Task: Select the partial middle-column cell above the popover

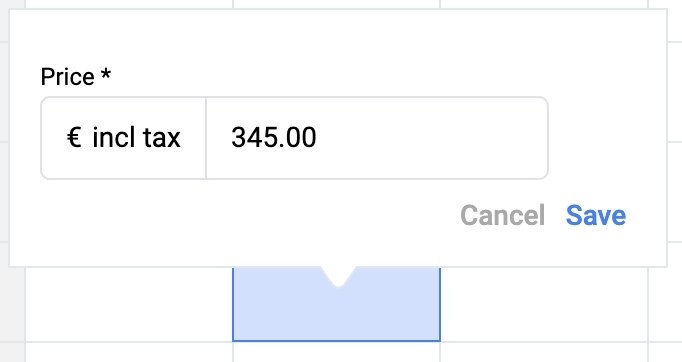Action: click(x=336, y=4)
